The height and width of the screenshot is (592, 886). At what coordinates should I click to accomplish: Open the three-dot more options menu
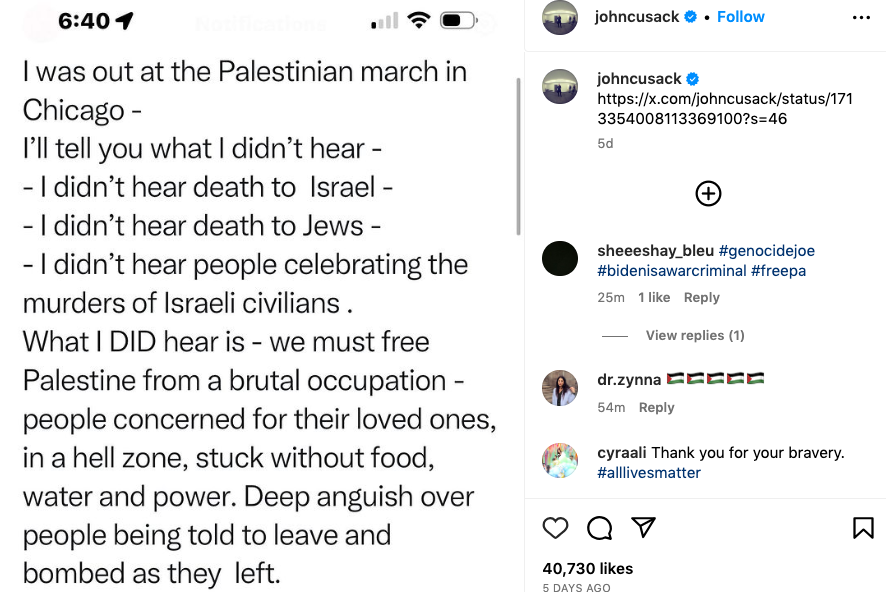[x=861, y=17]
